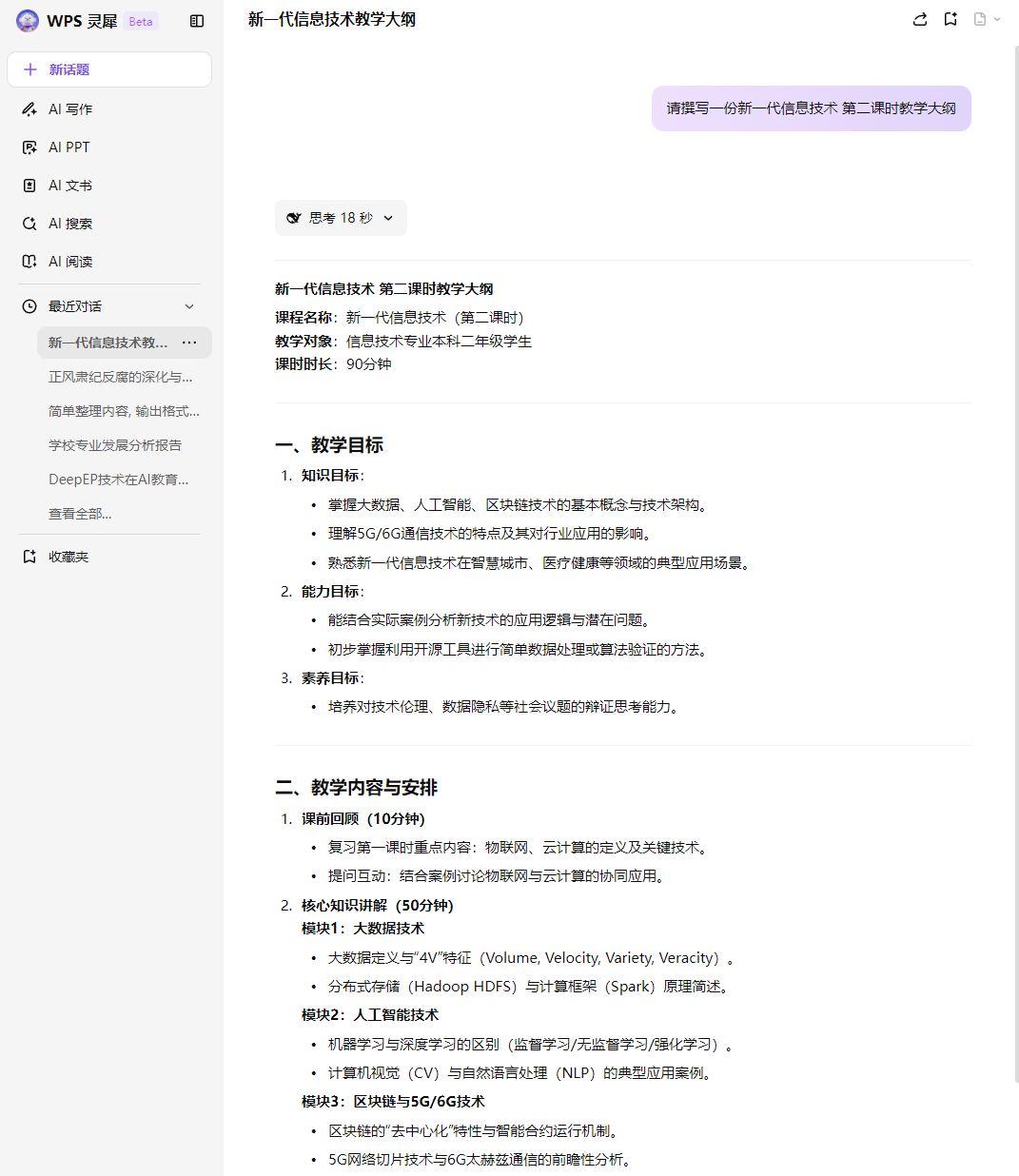
Task: Open AI 写作 from the sidebar
Action: click(x=70, y=109)
